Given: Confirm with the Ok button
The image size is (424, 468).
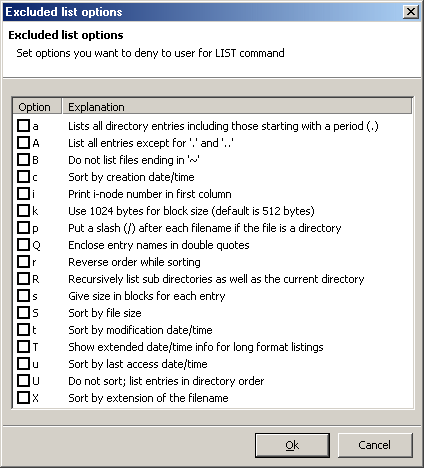Looking at the screenshot, I should click(292, 445).
